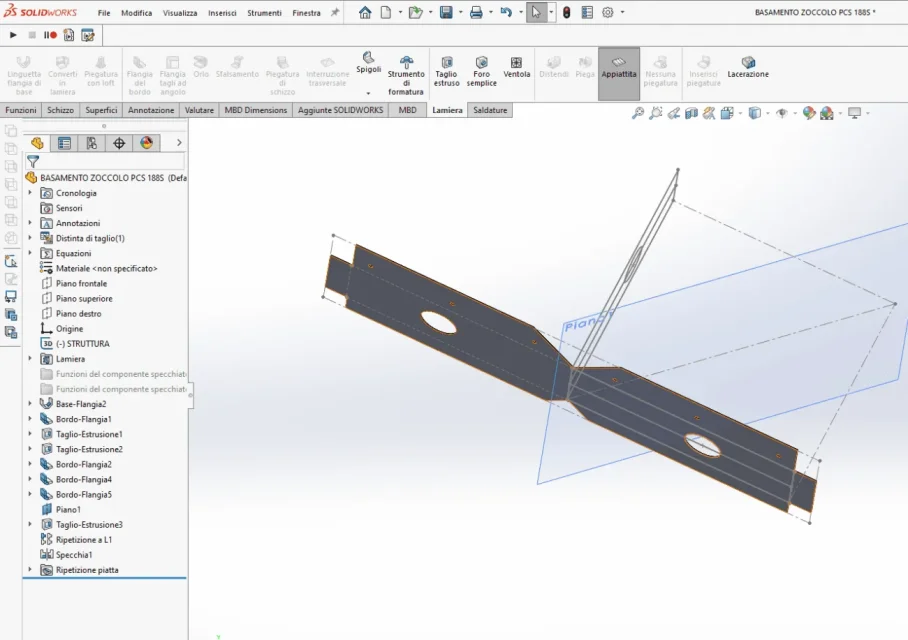Open the DisplayManager color sphere tab
908x640 pixels.
[146, 143]
